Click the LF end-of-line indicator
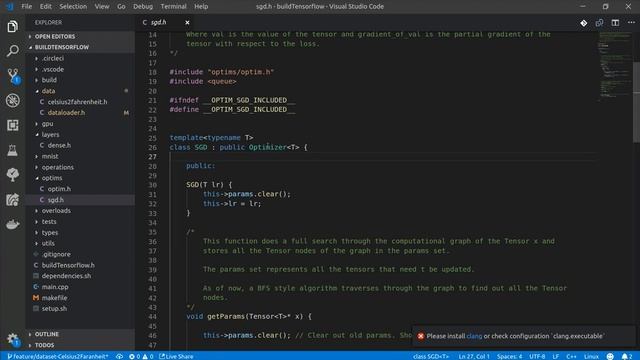Image resolution: width=640 pixels, height=360 pixels. coord(556,356)
